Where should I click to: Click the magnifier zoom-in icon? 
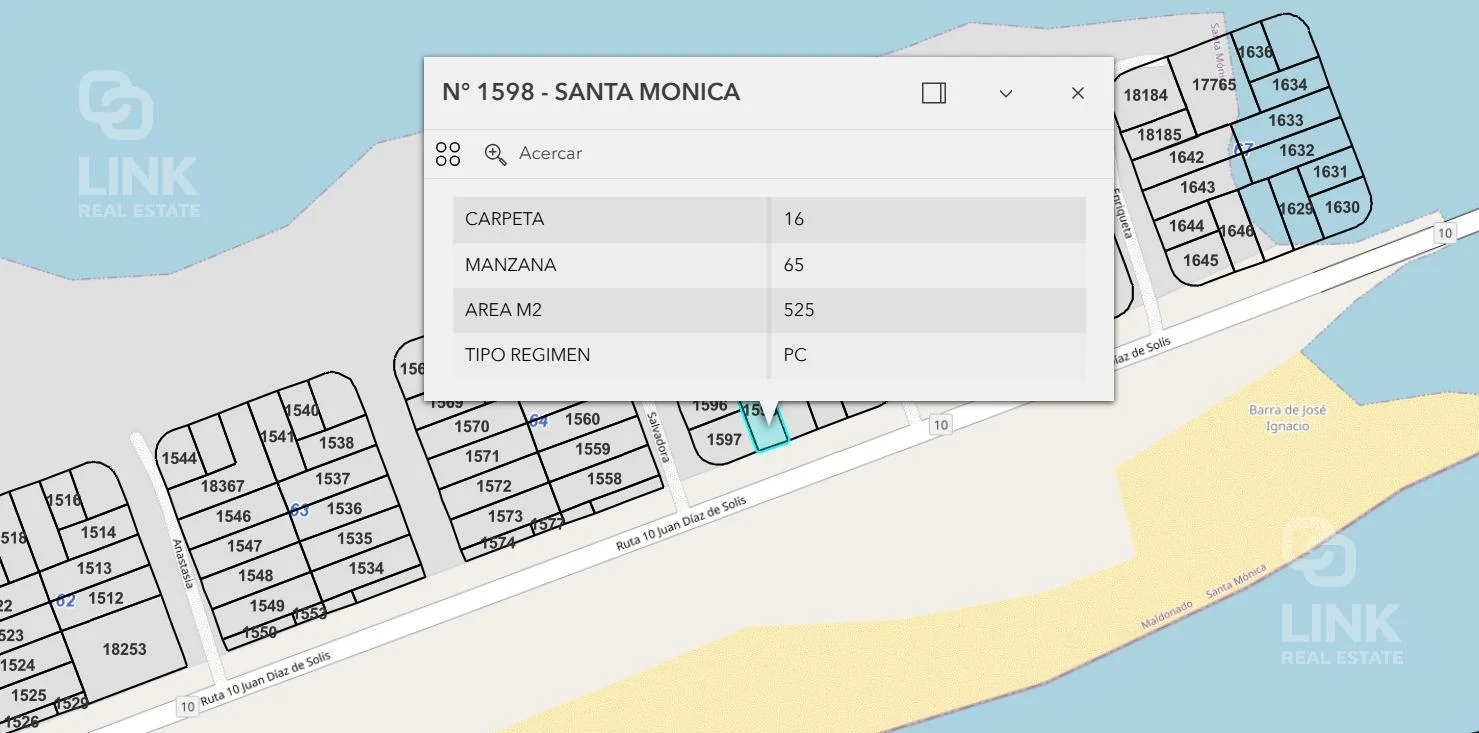click(495, 154)
